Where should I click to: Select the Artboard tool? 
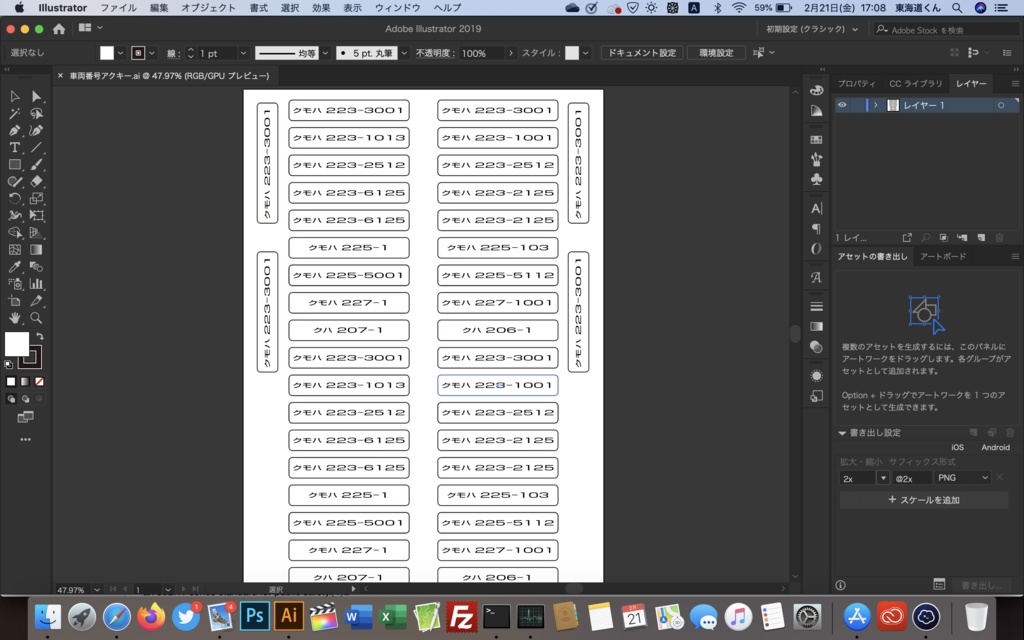14,300
